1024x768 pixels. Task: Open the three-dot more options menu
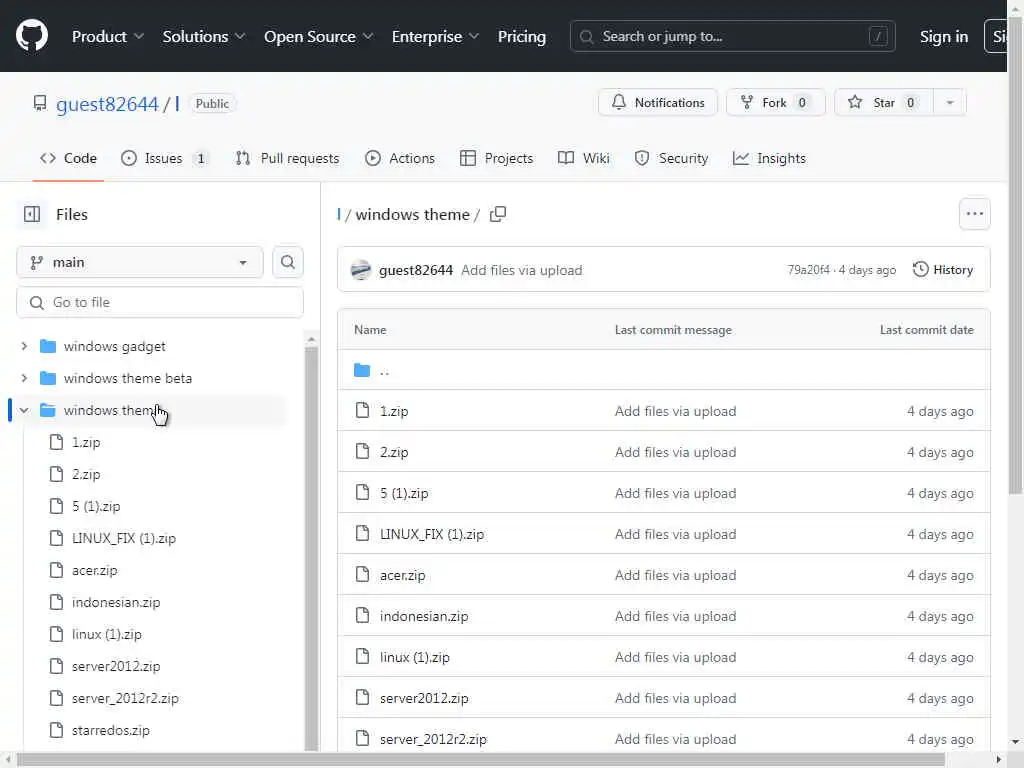click(974, 214)
